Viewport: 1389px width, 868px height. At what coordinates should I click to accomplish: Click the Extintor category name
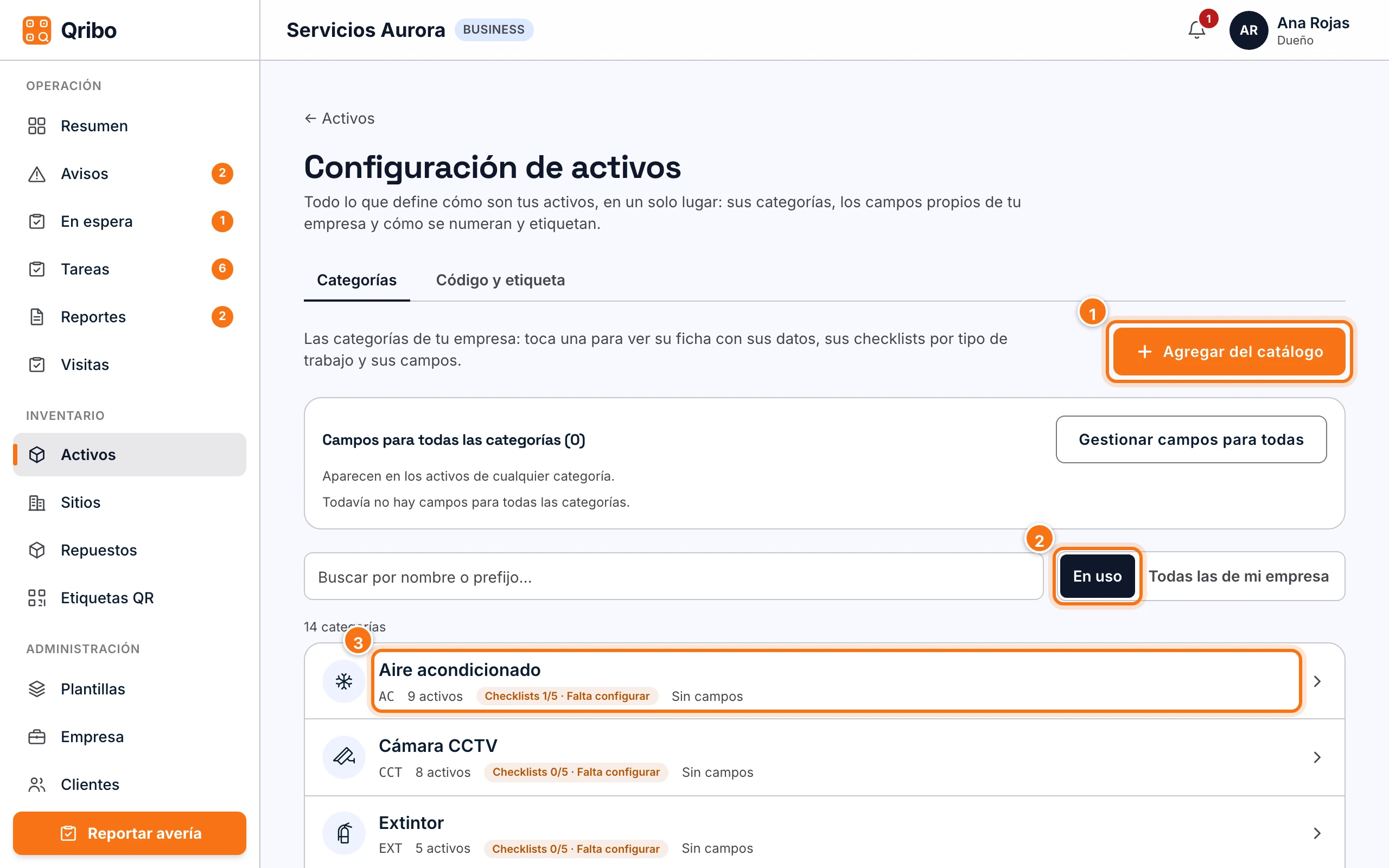411,822
